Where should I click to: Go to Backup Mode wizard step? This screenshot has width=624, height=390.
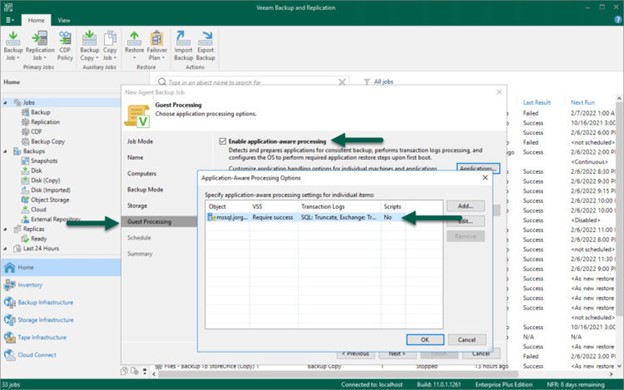[x=145, y=190]
